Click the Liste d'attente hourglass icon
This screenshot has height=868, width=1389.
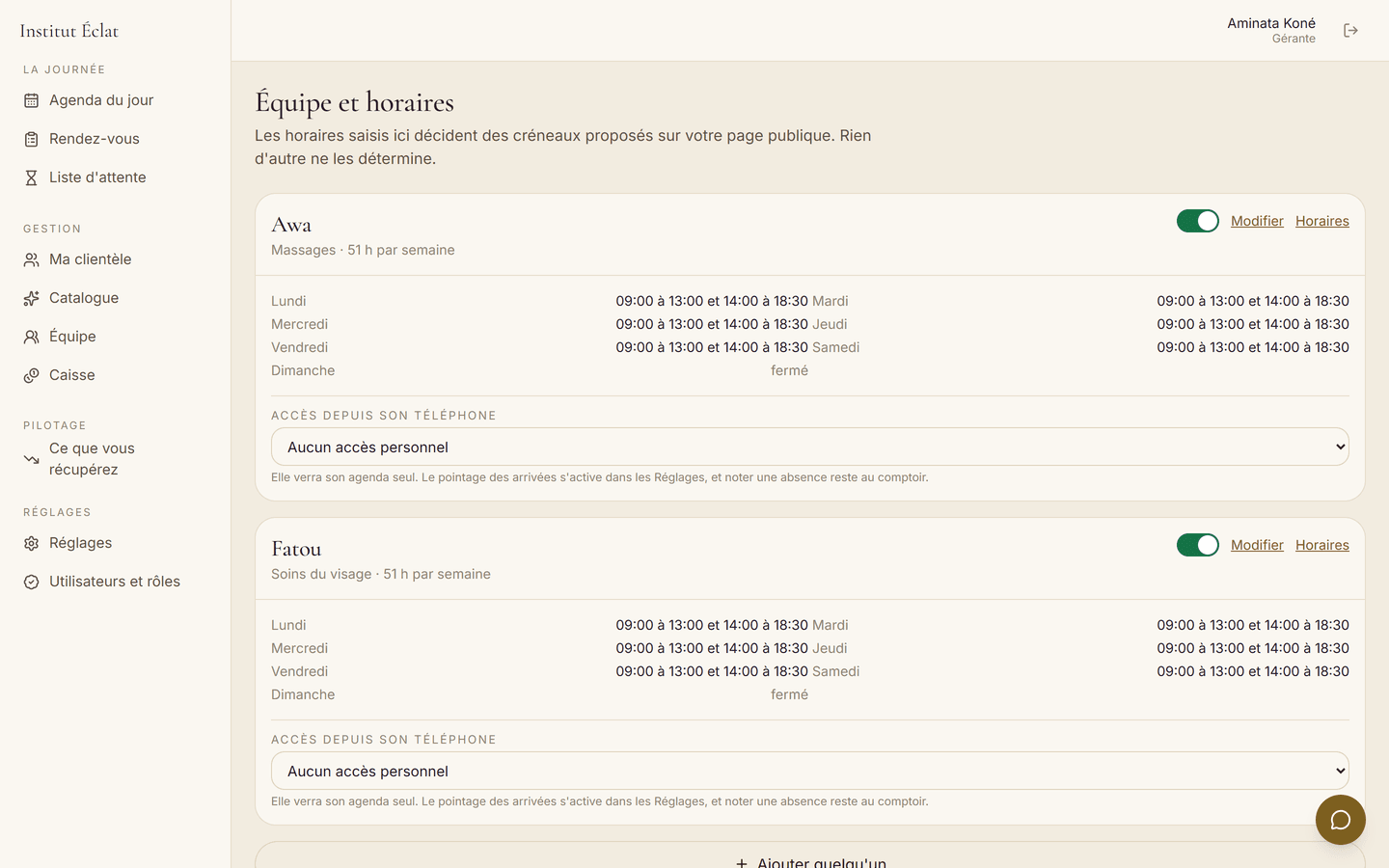click(x=31, y=177)
